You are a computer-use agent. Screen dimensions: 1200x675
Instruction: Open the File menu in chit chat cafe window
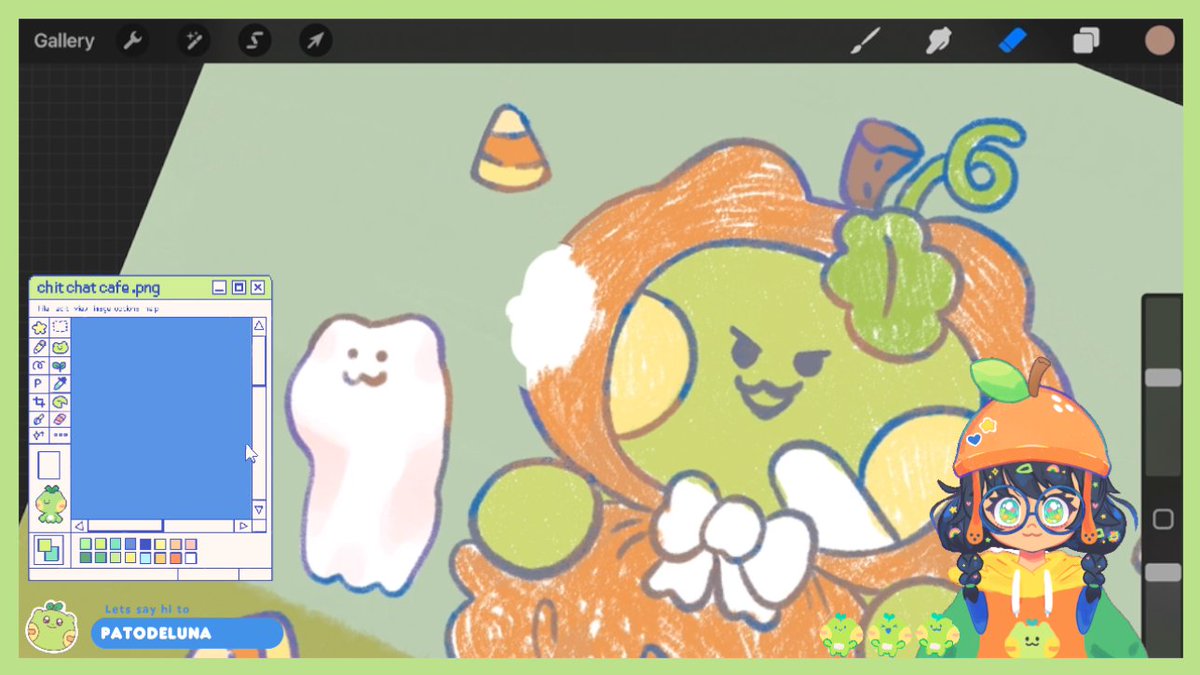(42, 309)
